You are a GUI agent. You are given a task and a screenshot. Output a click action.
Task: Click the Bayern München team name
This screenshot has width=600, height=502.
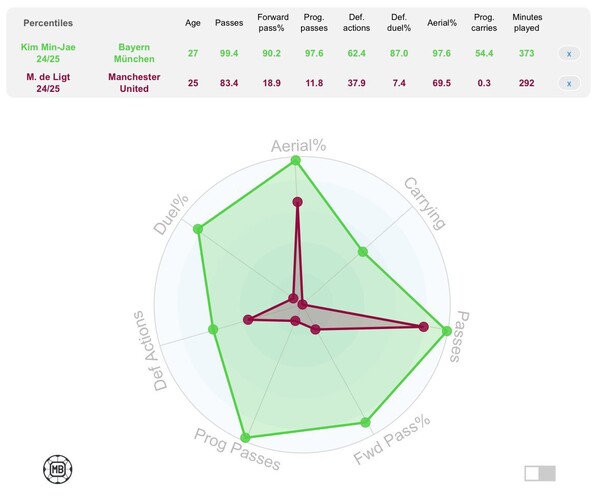134,53
